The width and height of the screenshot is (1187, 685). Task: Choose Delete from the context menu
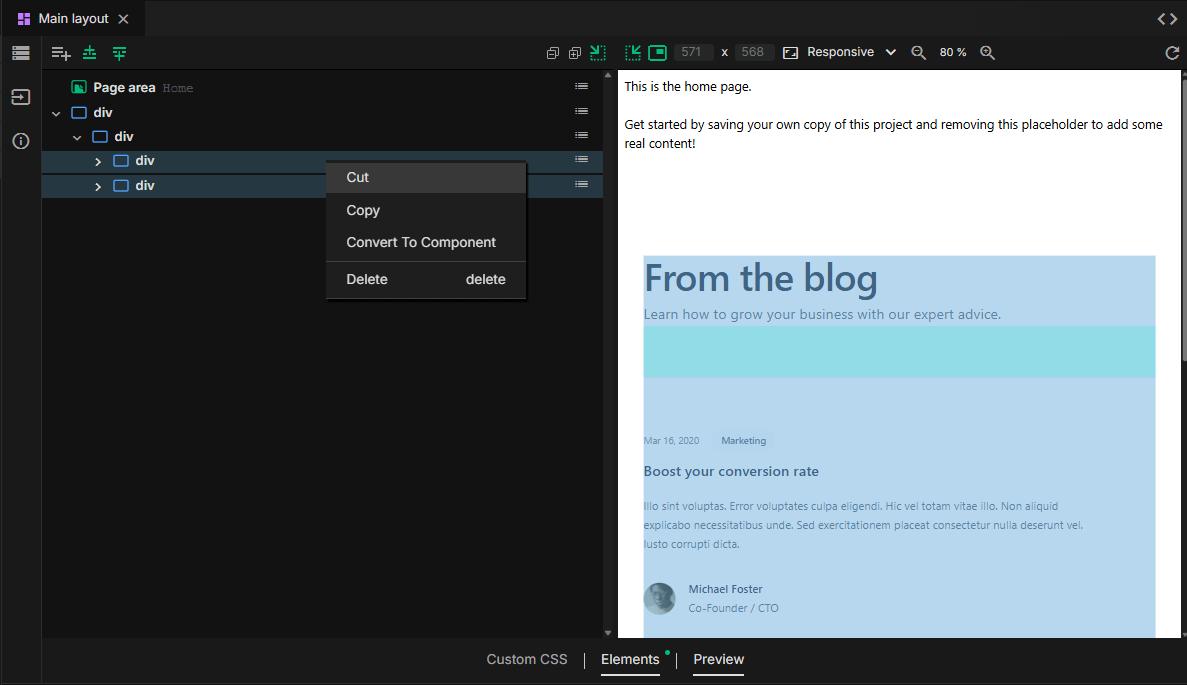[425, 279]
